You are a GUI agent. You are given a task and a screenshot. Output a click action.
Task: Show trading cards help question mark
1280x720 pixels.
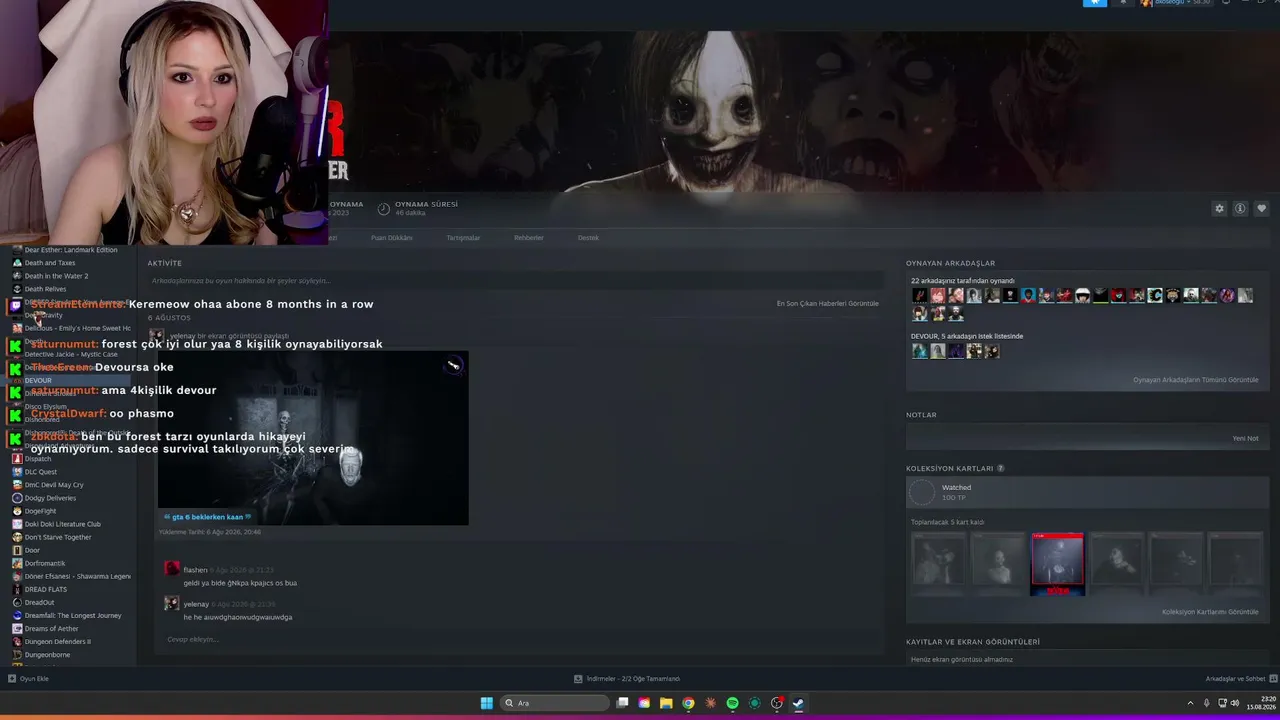1001,468
